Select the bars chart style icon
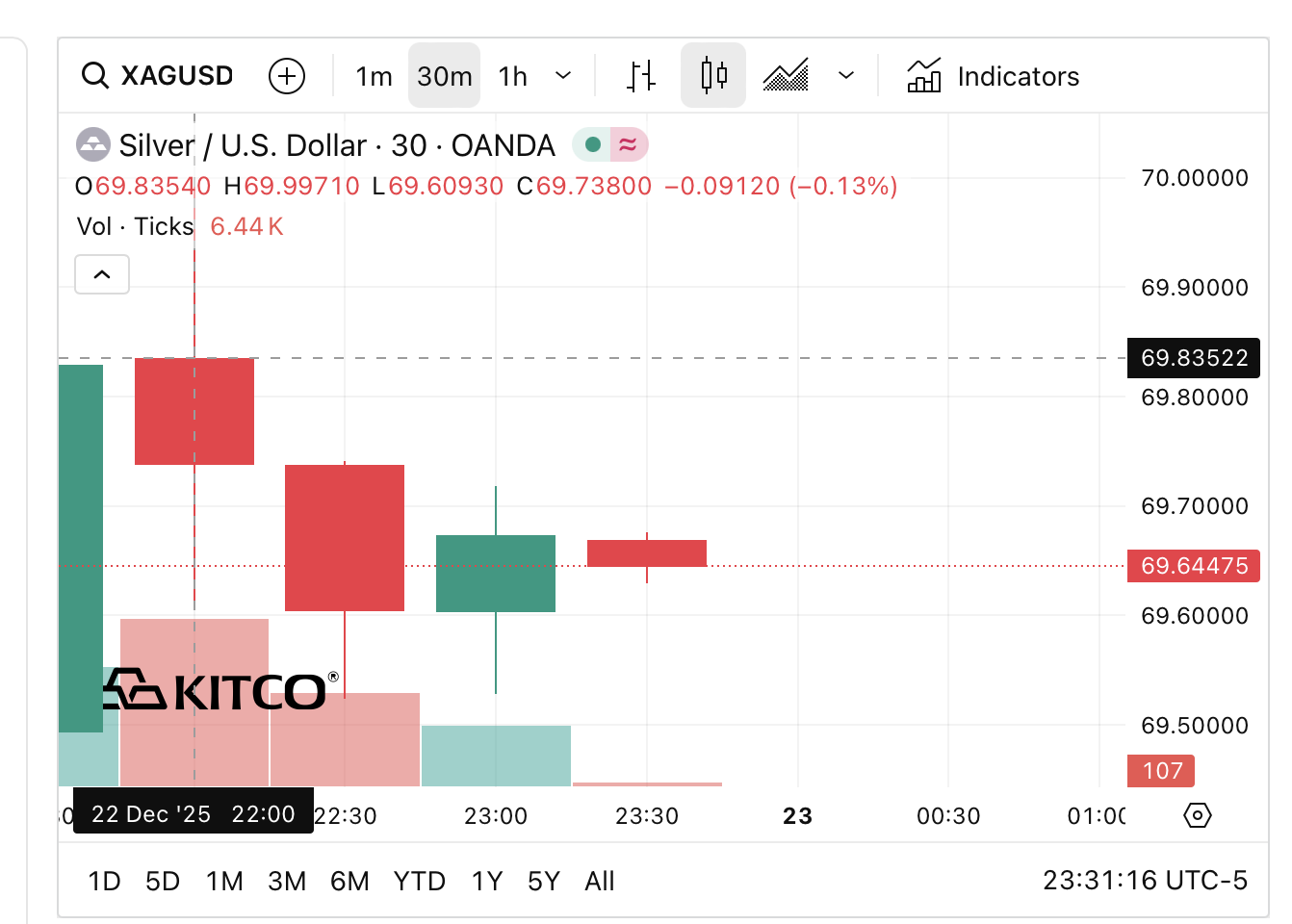1292x924 pixels. [x=641, y=76]
